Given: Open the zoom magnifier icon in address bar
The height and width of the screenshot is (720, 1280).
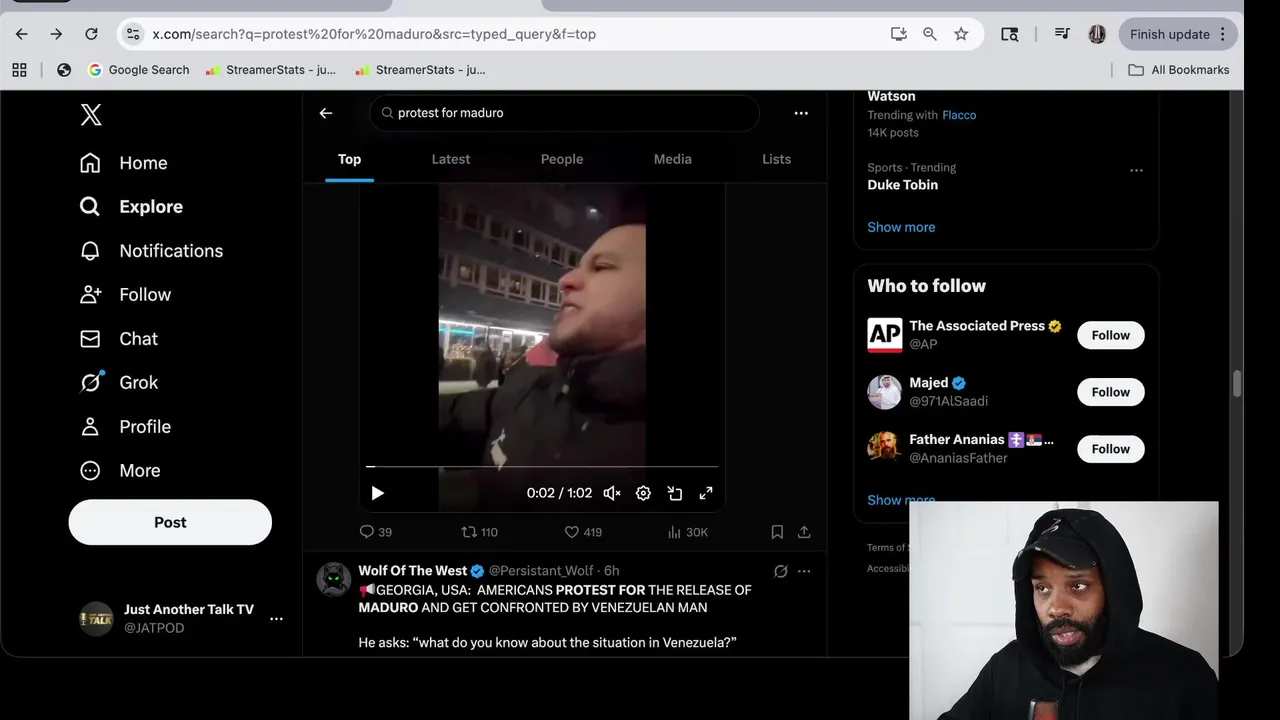Looking at the screenshot, I should pos(930,34).
